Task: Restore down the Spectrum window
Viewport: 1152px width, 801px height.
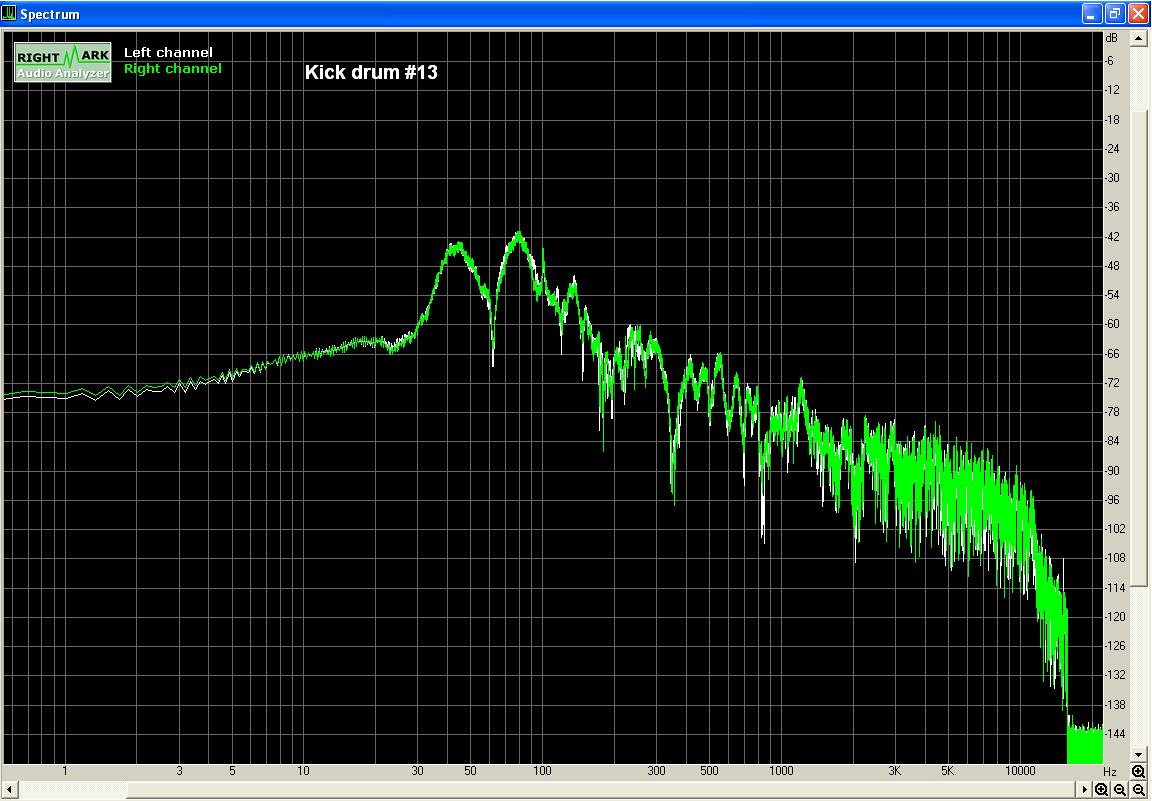Action: (x=1115, y=13)
